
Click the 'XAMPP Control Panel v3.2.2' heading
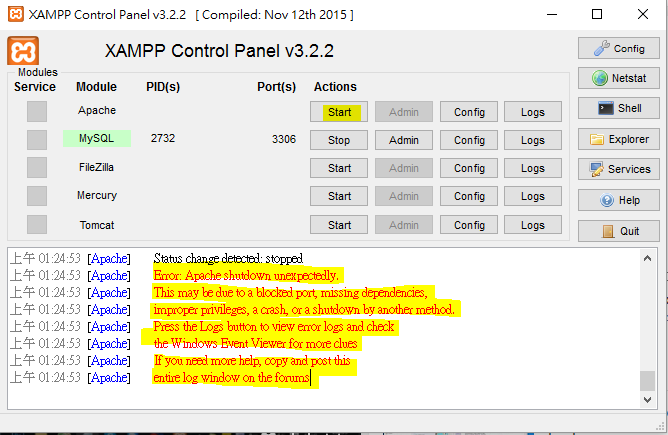pos(219,51)
